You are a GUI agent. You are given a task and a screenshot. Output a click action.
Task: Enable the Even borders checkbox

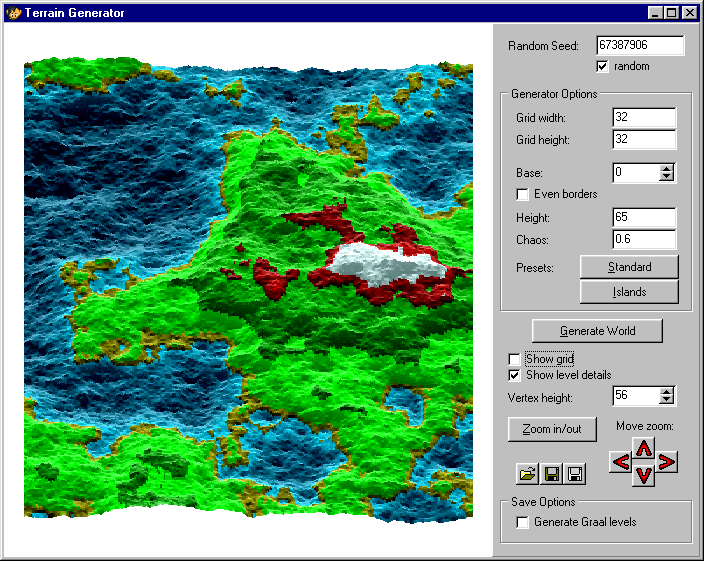tap(522, 194)
